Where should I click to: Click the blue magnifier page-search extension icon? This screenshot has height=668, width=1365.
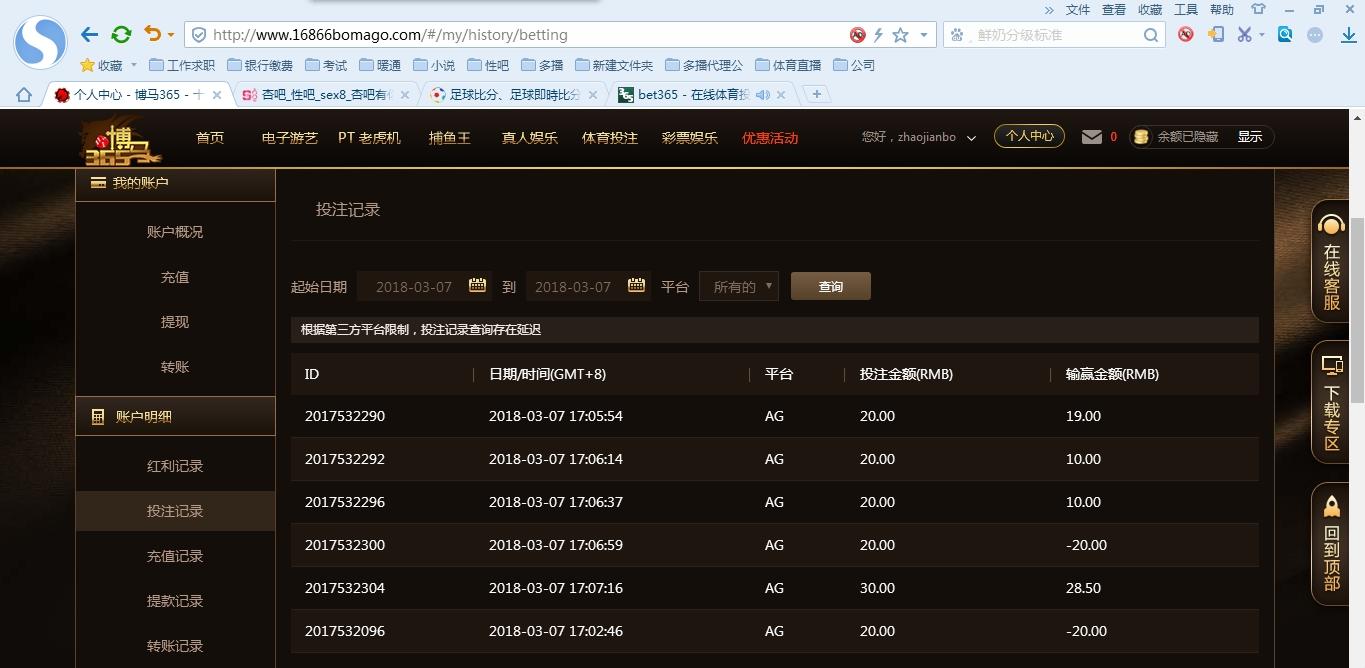(x=1285, y=34)
